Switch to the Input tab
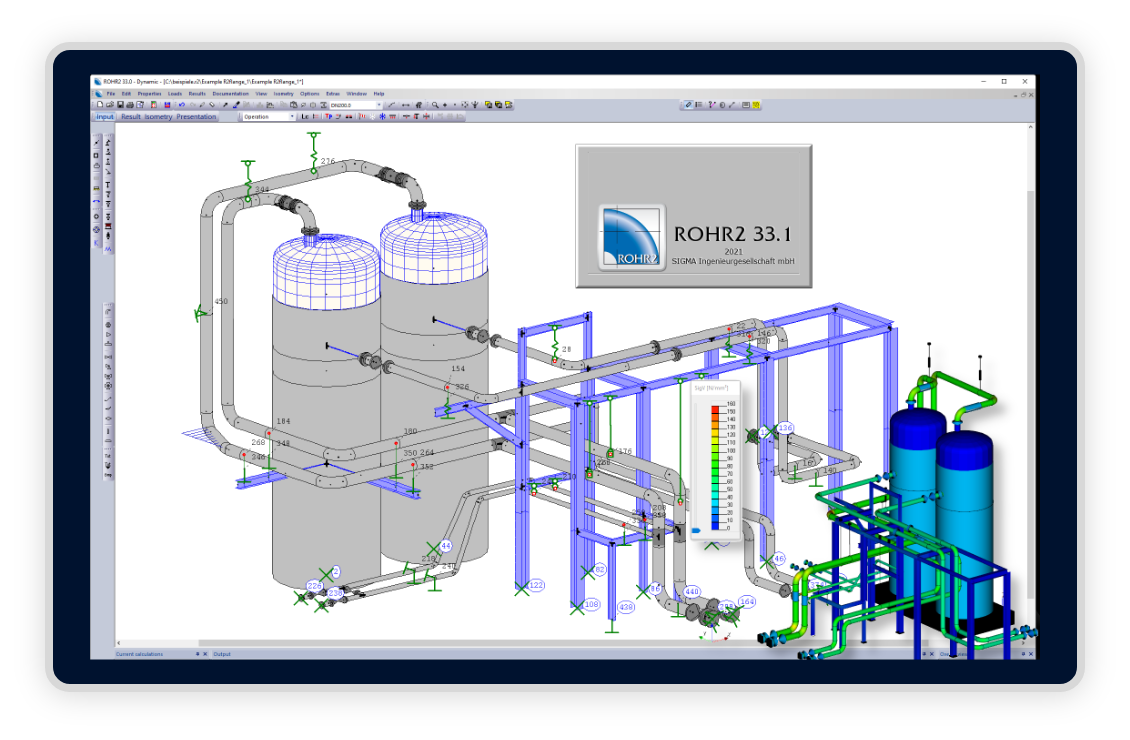Viewport: 1130px width, 740px height. coord(105,117)
